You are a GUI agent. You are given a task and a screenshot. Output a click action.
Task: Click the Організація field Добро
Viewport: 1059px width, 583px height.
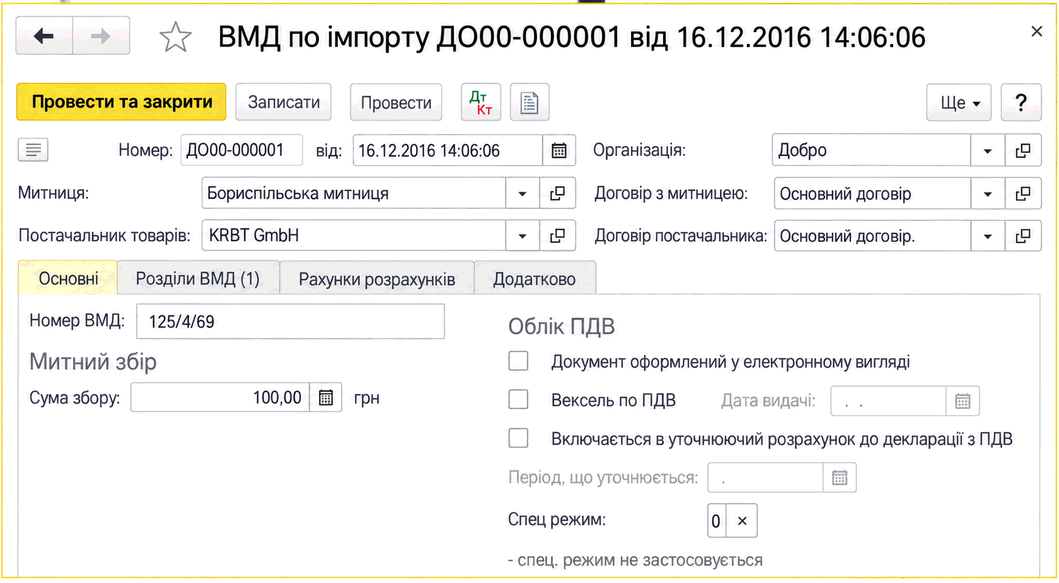872,150
